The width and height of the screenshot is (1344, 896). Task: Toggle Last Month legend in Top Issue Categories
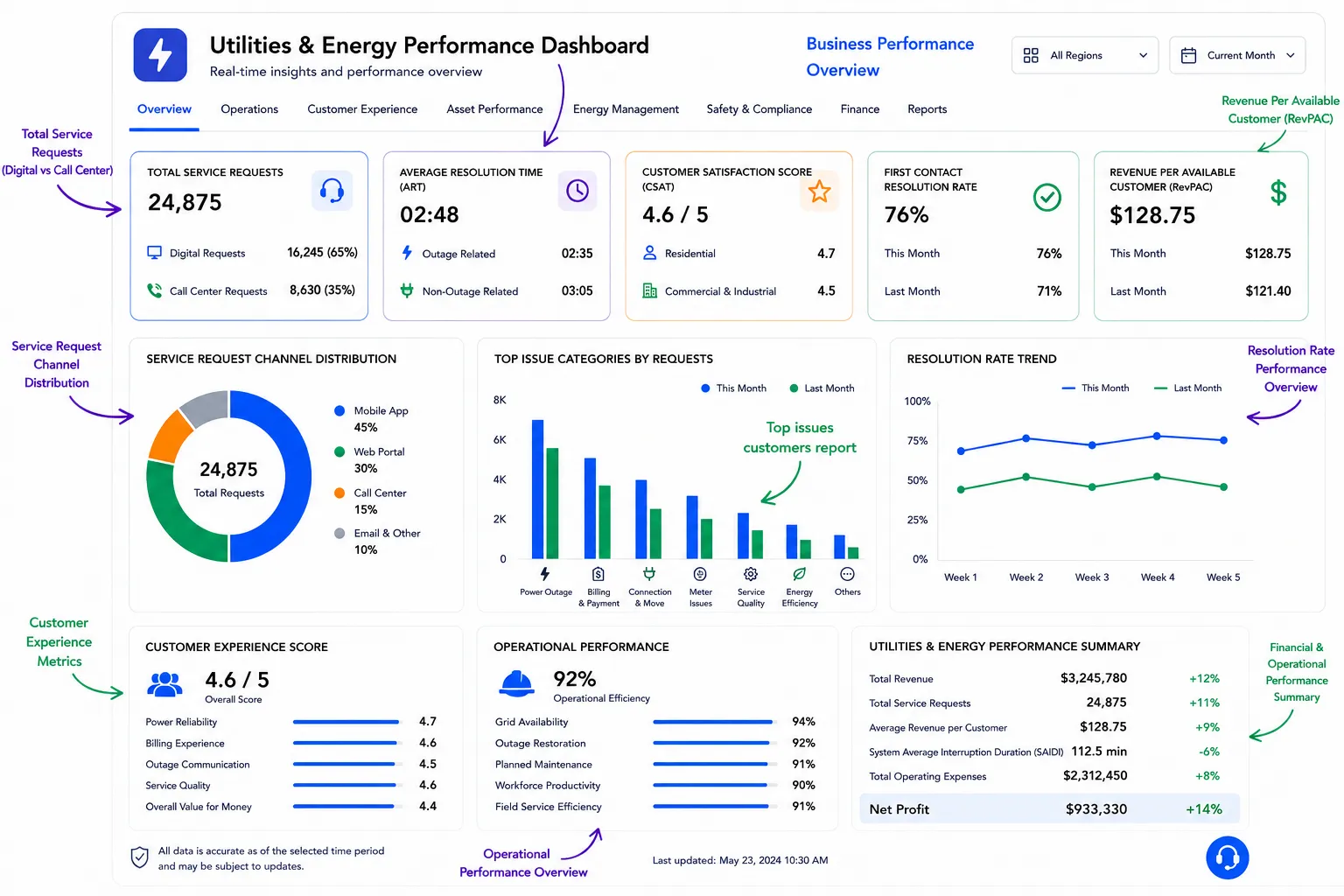tap(822, 388)
